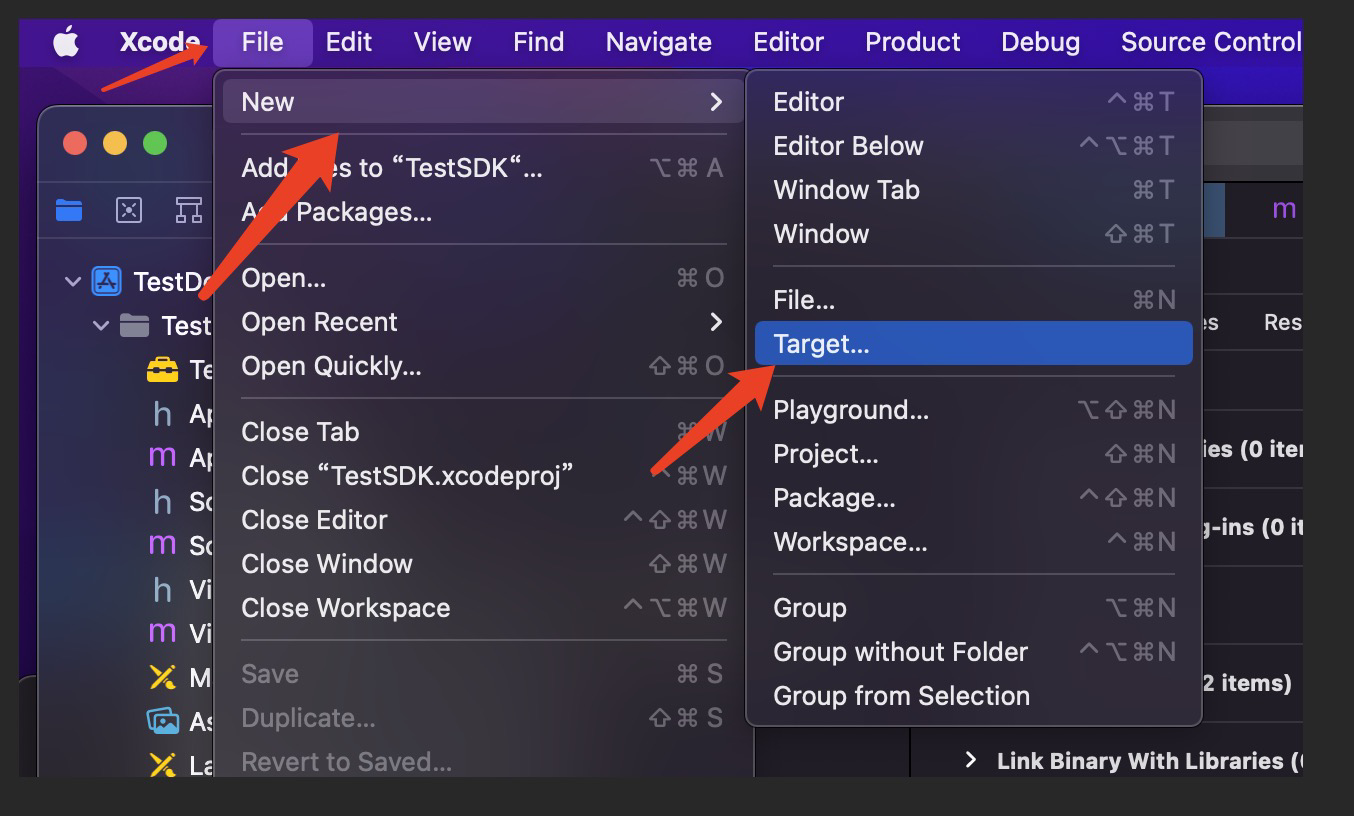Choose File… in New submenu
1354x816 pixels.
click(x=974, y=300)
